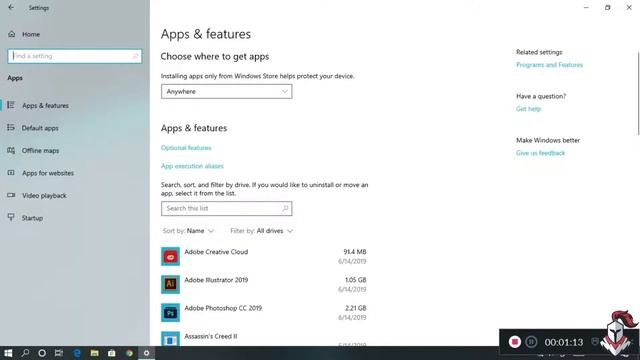This screenshot has width=640, height=360.
Task: Open taskbar search
Action: [25, 353]
